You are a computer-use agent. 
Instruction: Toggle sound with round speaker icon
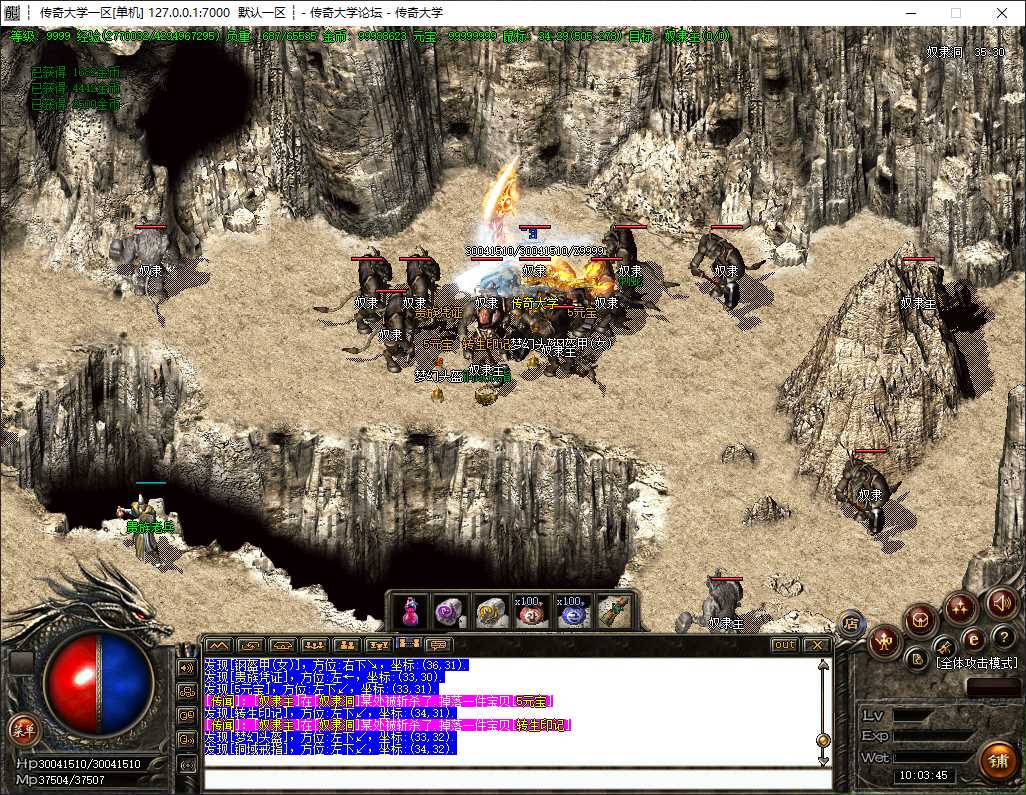1001,603
